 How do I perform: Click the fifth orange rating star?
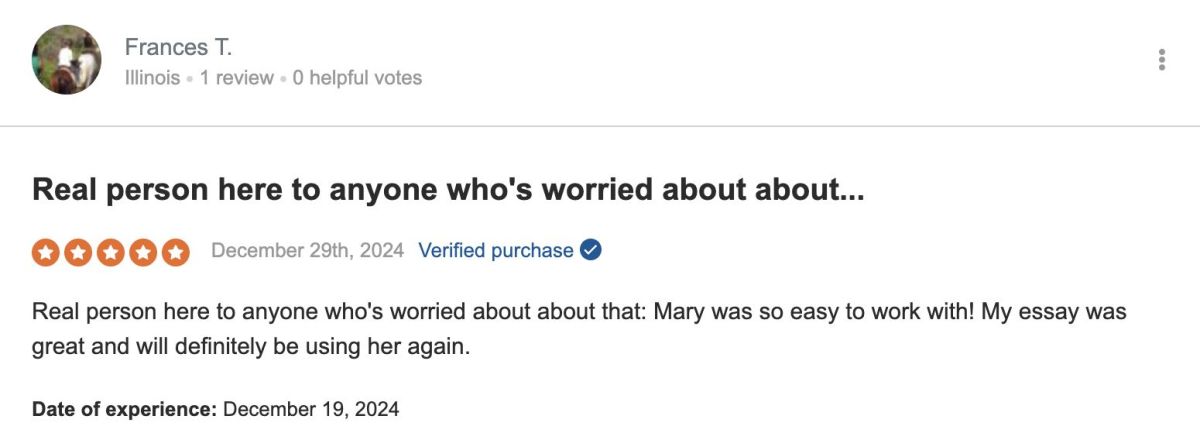point(175,252)
